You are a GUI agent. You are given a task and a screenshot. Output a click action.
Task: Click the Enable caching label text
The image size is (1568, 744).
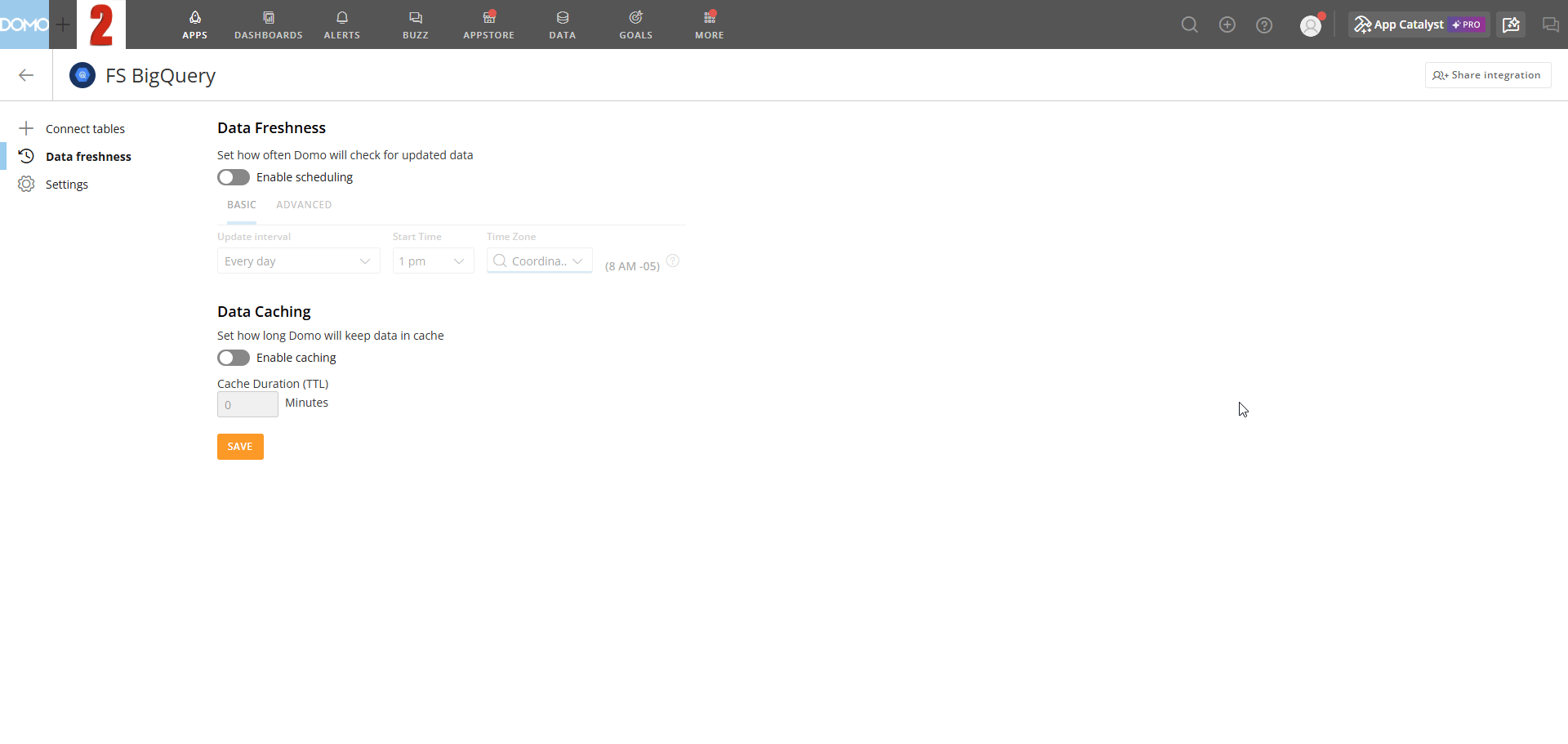coord(296,358)
